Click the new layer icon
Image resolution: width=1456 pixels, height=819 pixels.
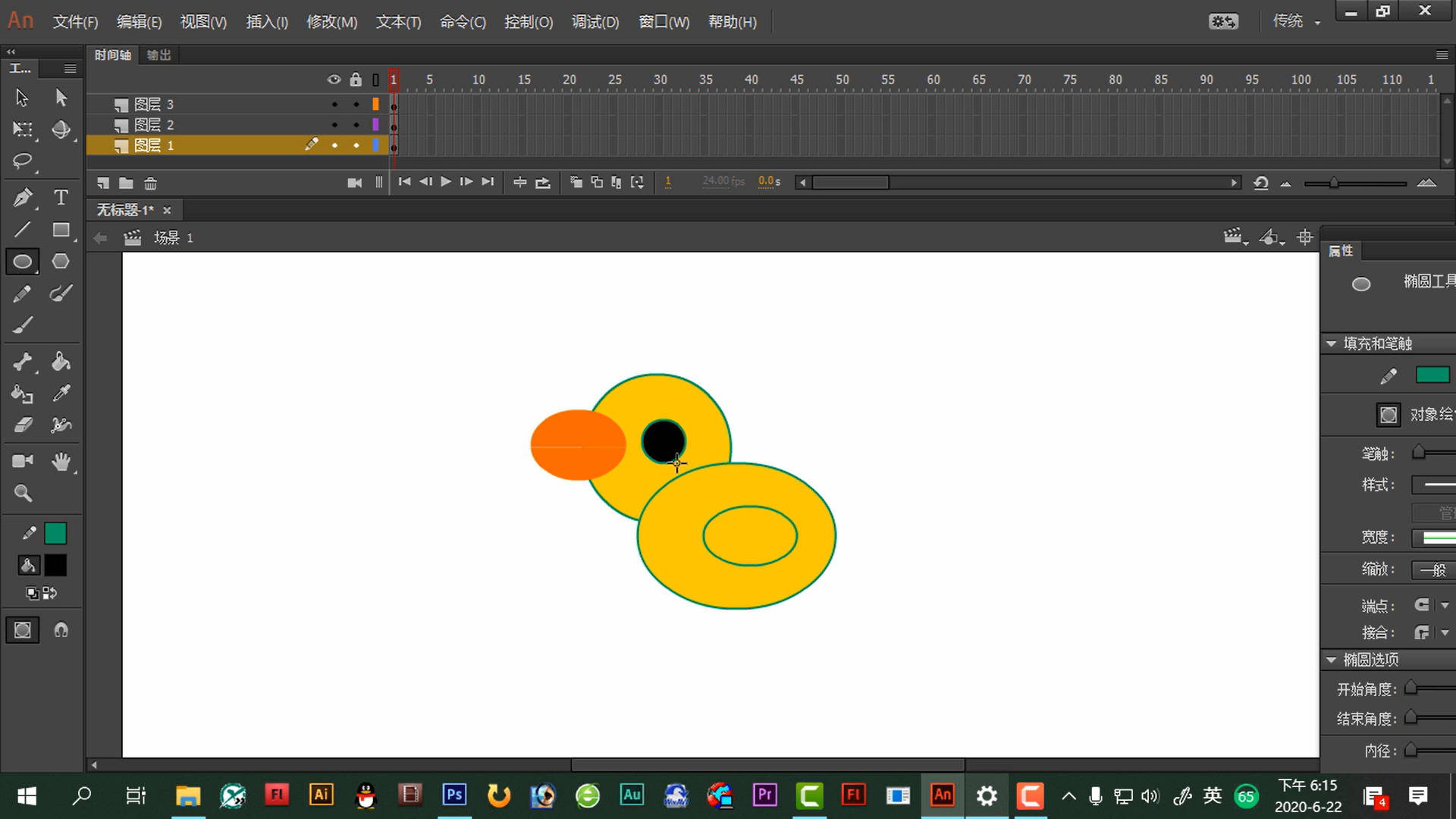point(103,183)
